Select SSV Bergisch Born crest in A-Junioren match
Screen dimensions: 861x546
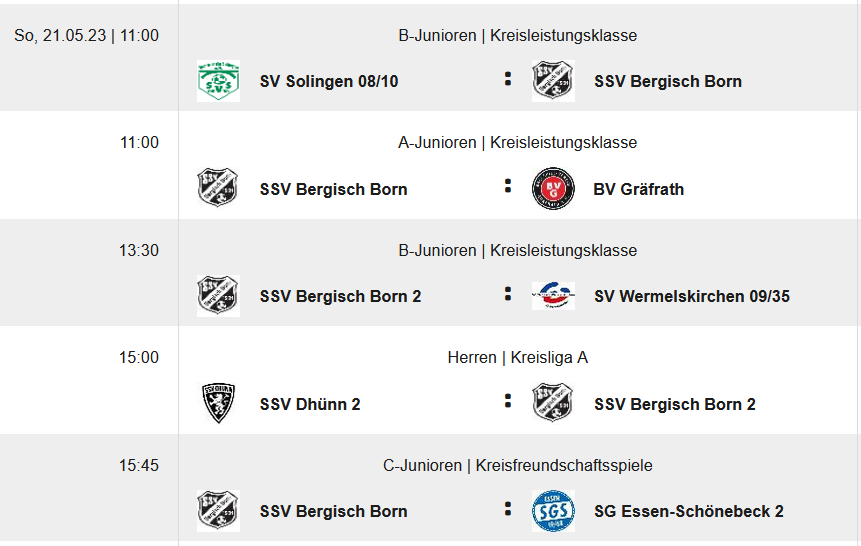[218, 188]
